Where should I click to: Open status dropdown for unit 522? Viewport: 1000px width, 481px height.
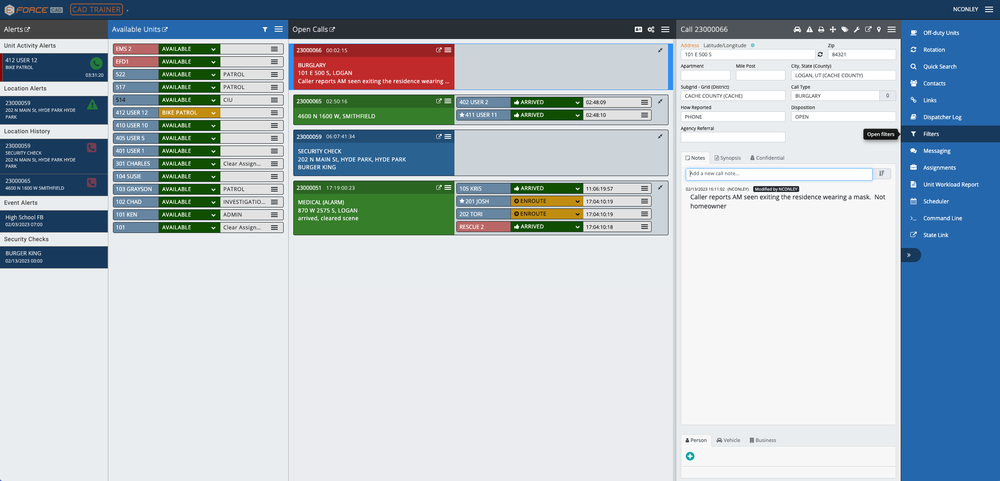pyautogui.click(x=189, y=75)
